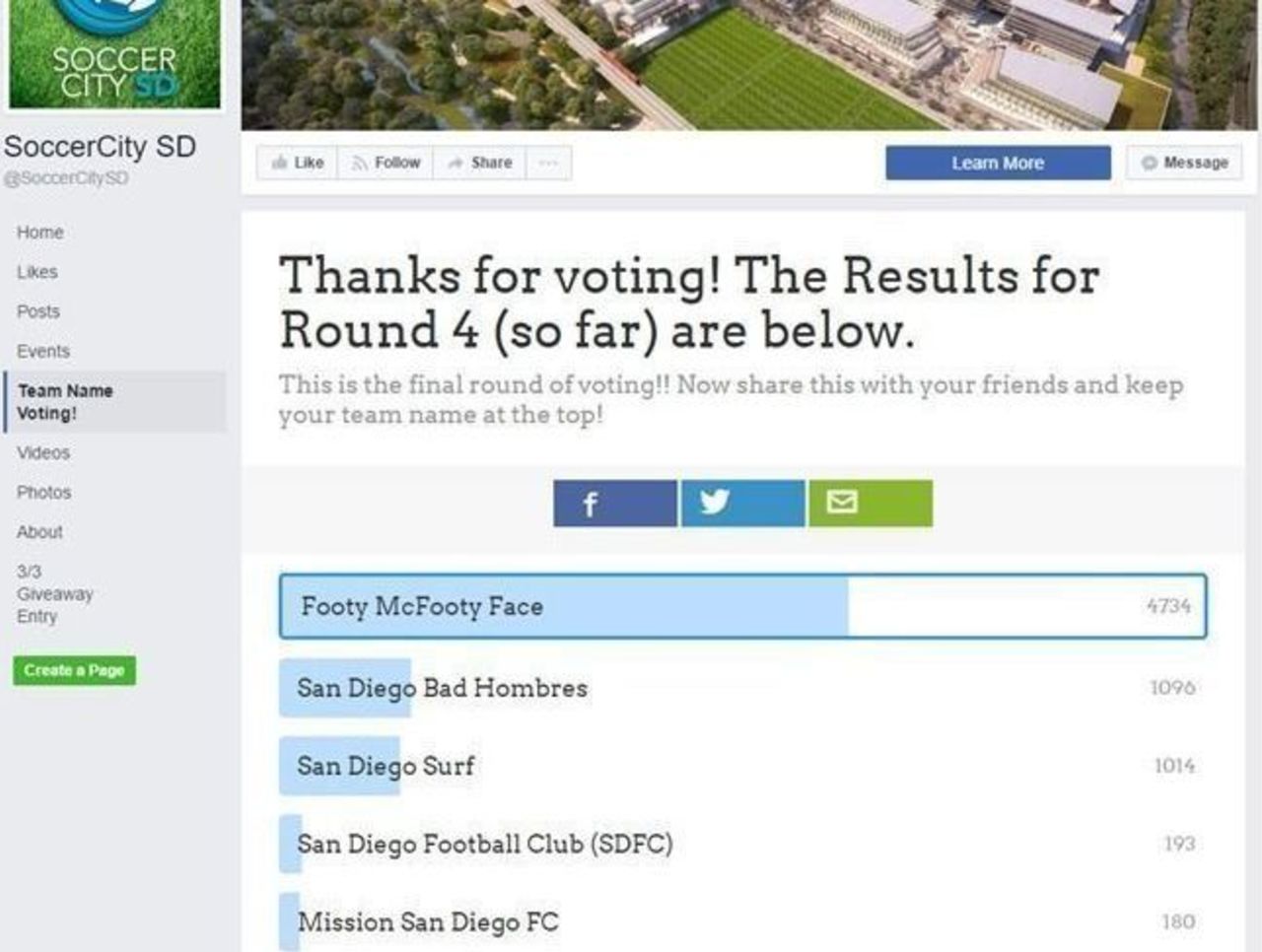
Task: Go to the Posts section
Action: (x=38, y=311)
